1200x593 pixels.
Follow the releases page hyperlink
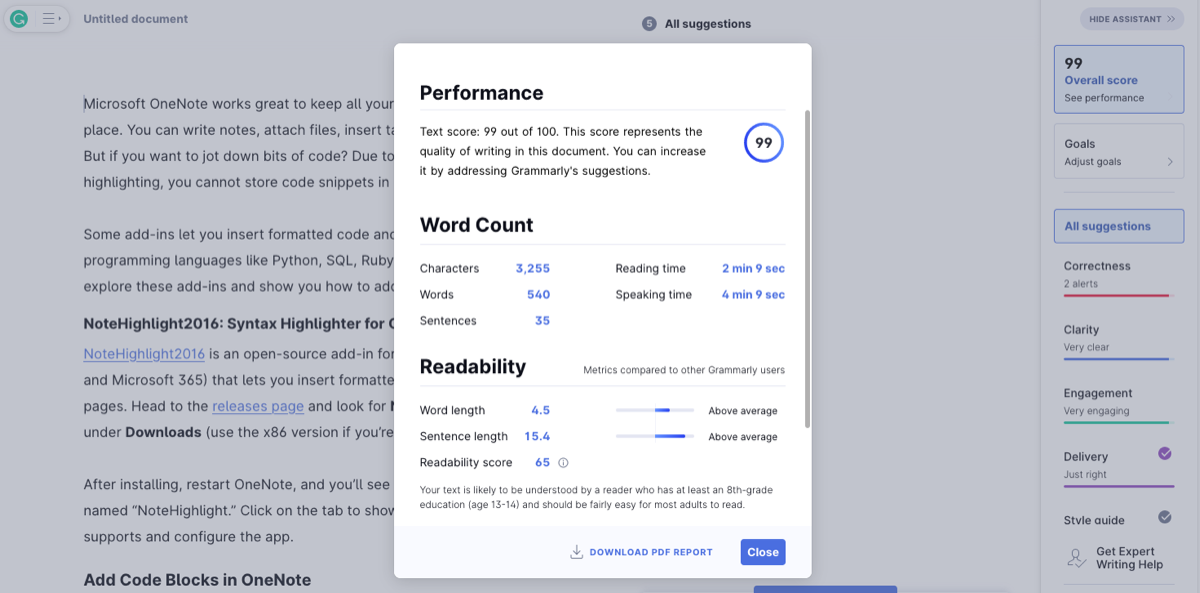[258, 407]
